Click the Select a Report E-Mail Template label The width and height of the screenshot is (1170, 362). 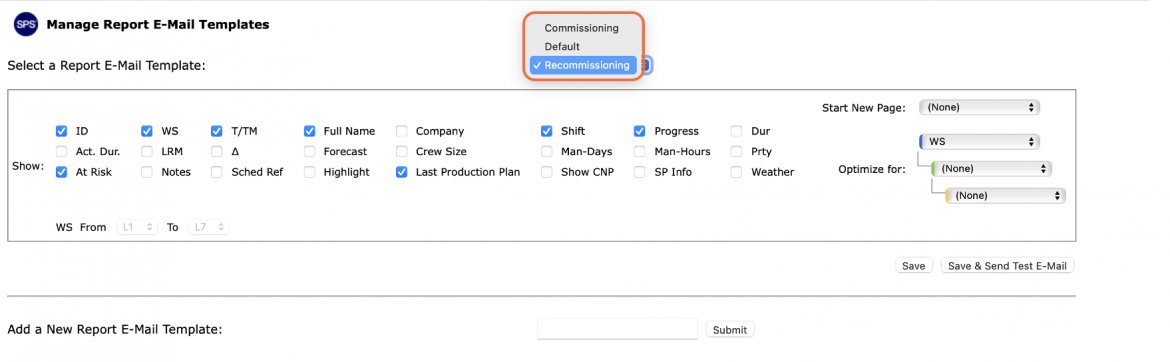click(107, 66)
